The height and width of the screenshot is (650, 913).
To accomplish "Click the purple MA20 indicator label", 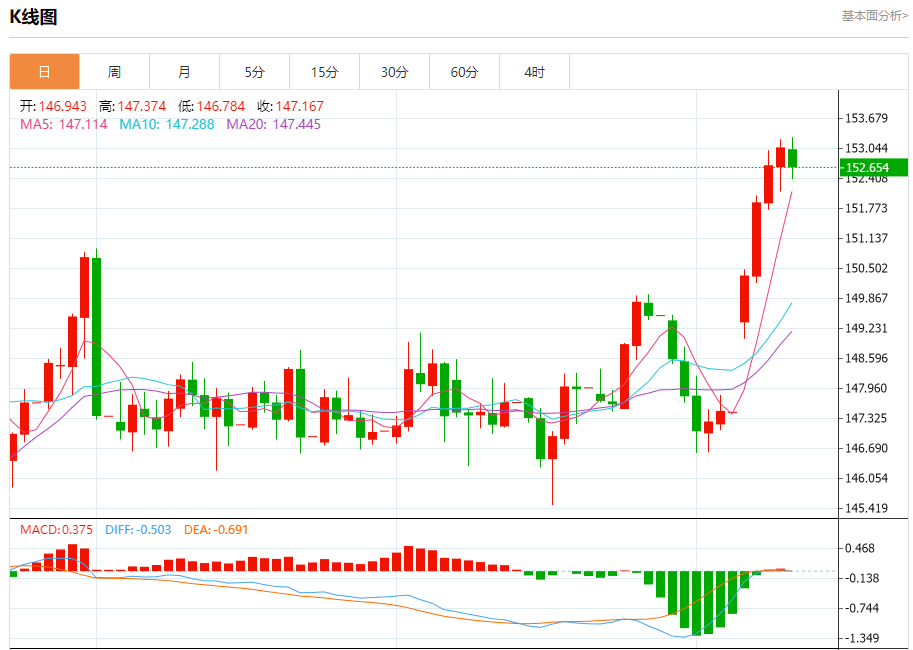I will [x=273, y=124].
